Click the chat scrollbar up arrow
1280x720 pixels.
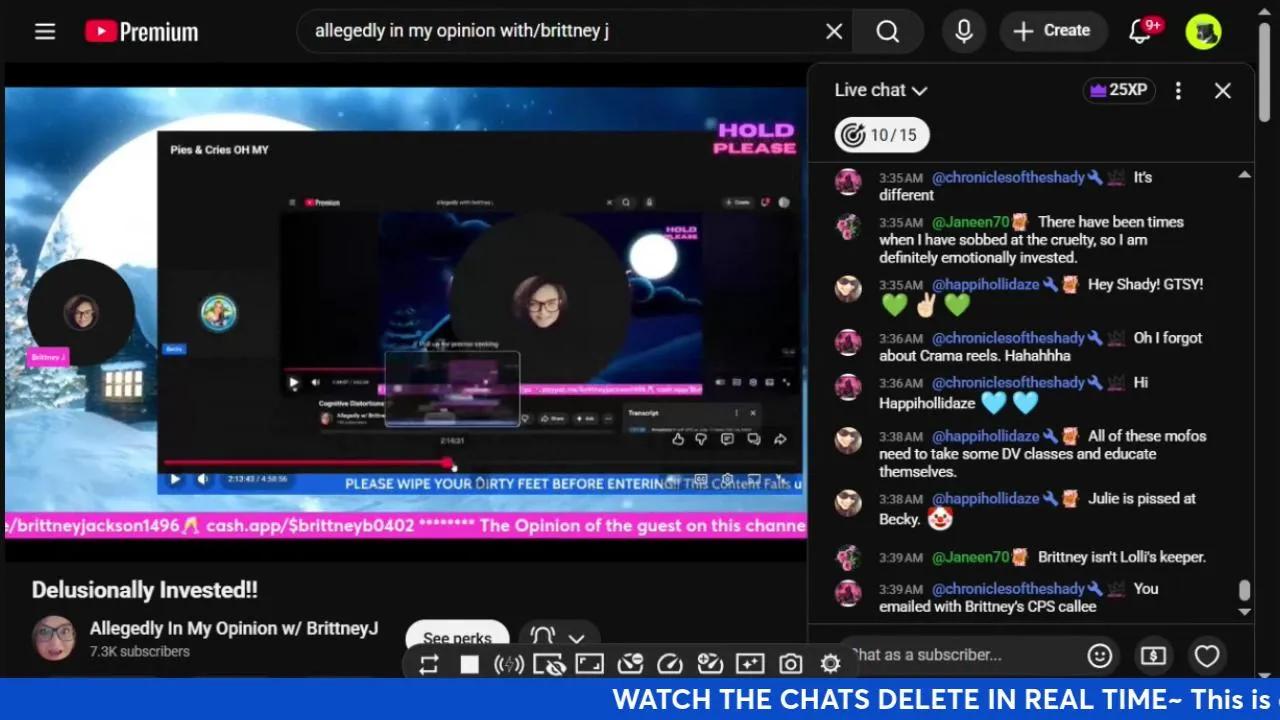coord(1244,175)
